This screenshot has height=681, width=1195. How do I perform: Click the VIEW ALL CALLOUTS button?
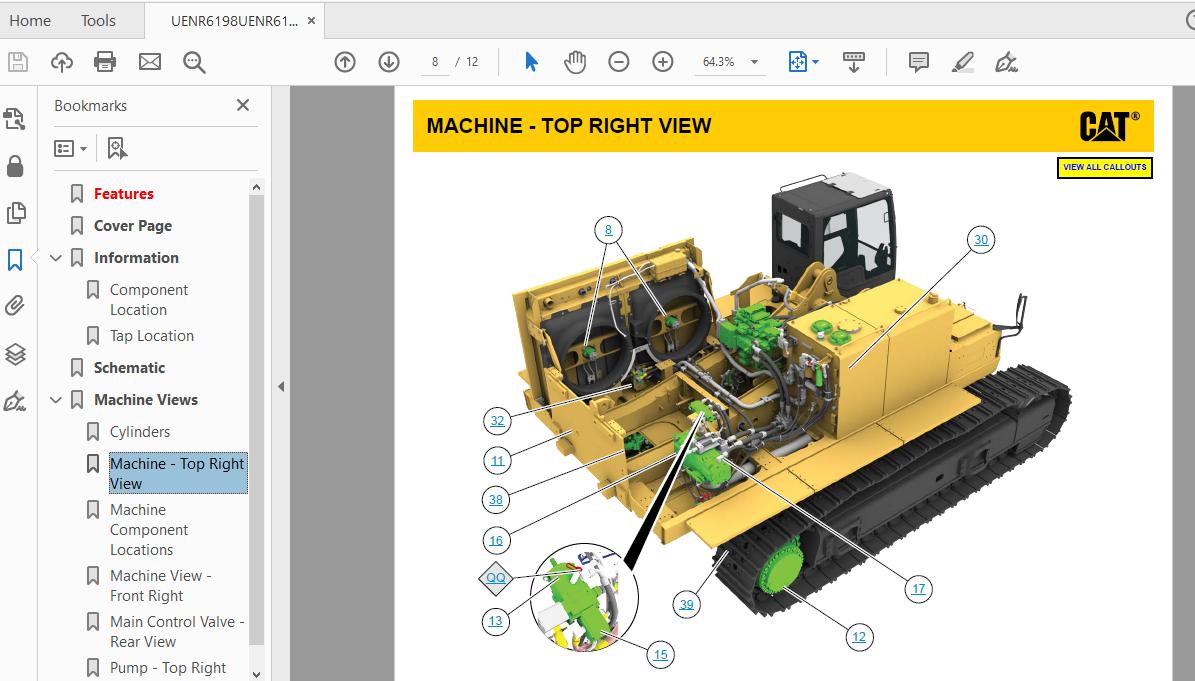[1104, 168]
